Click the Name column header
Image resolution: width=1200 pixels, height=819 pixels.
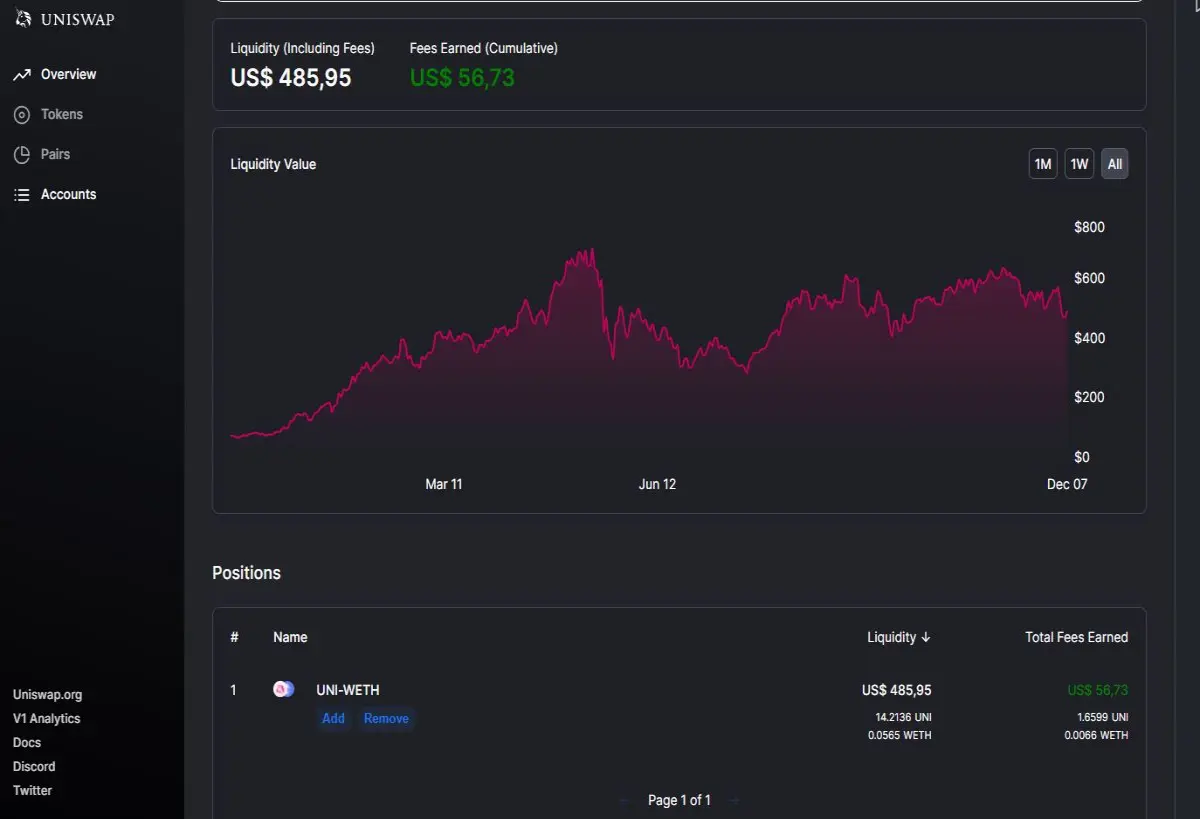tap(290, 637)
